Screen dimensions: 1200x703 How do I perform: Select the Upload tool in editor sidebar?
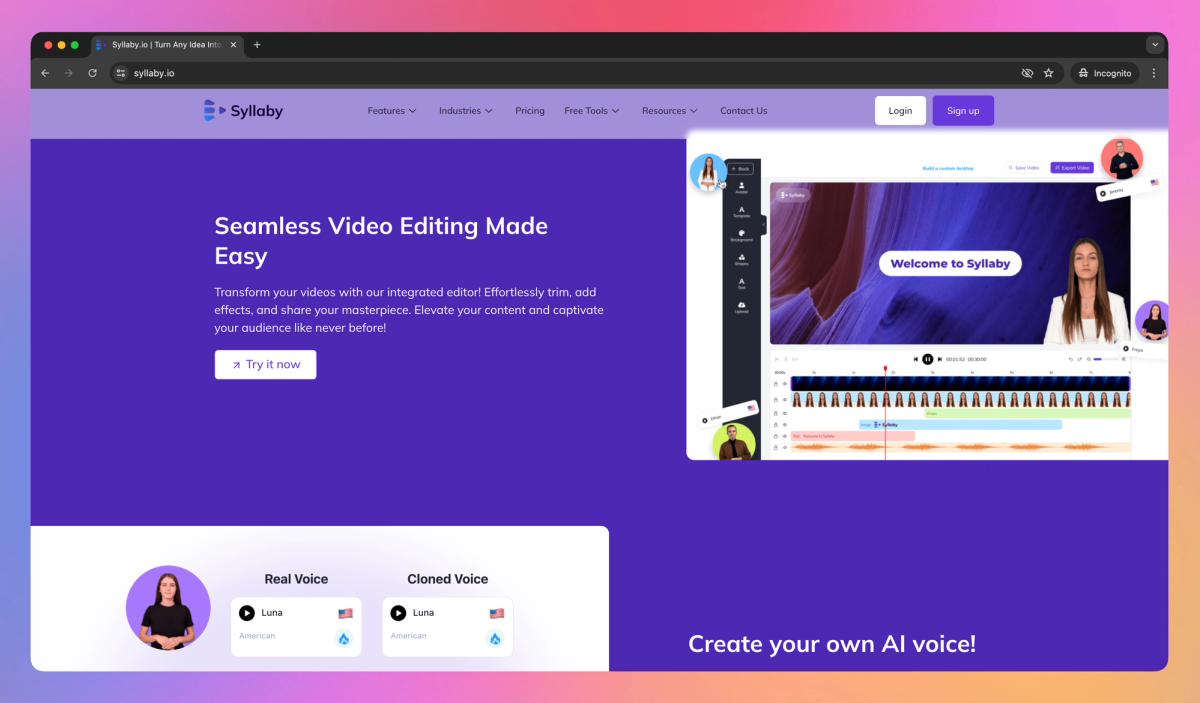pyautogui.click(x=742, y=308)
